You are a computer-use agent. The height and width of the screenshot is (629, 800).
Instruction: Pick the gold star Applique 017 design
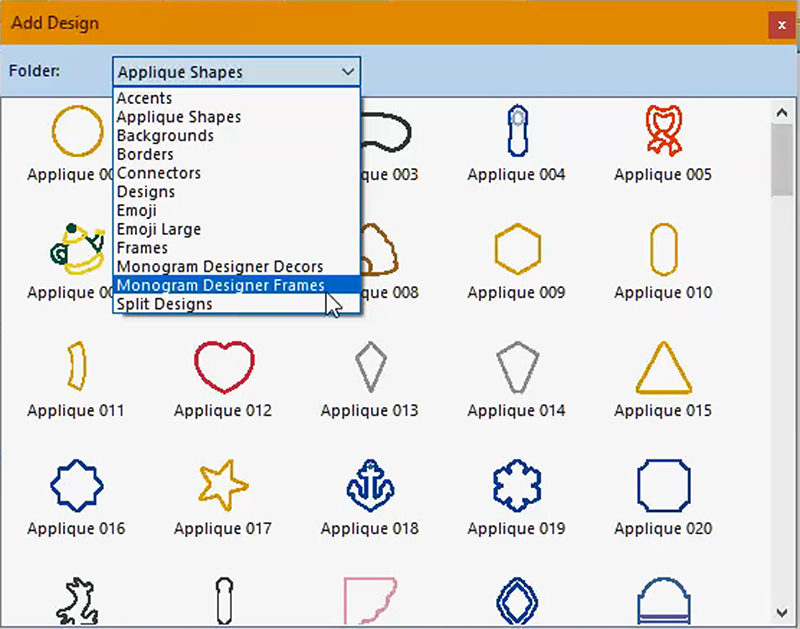pos(223,485)
